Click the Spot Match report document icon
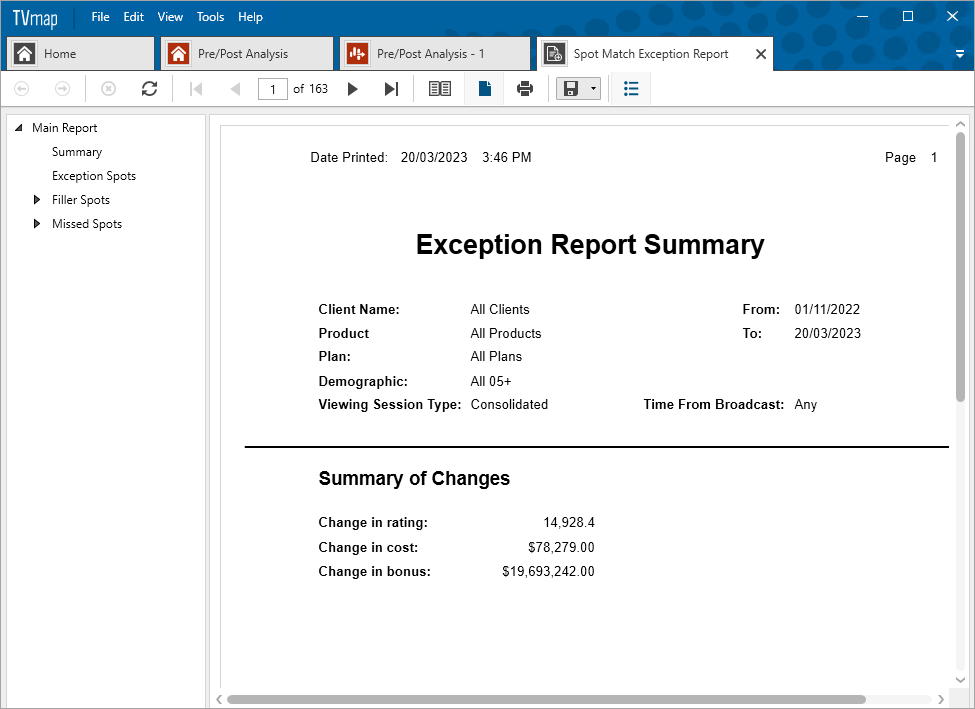 point(554,54)
